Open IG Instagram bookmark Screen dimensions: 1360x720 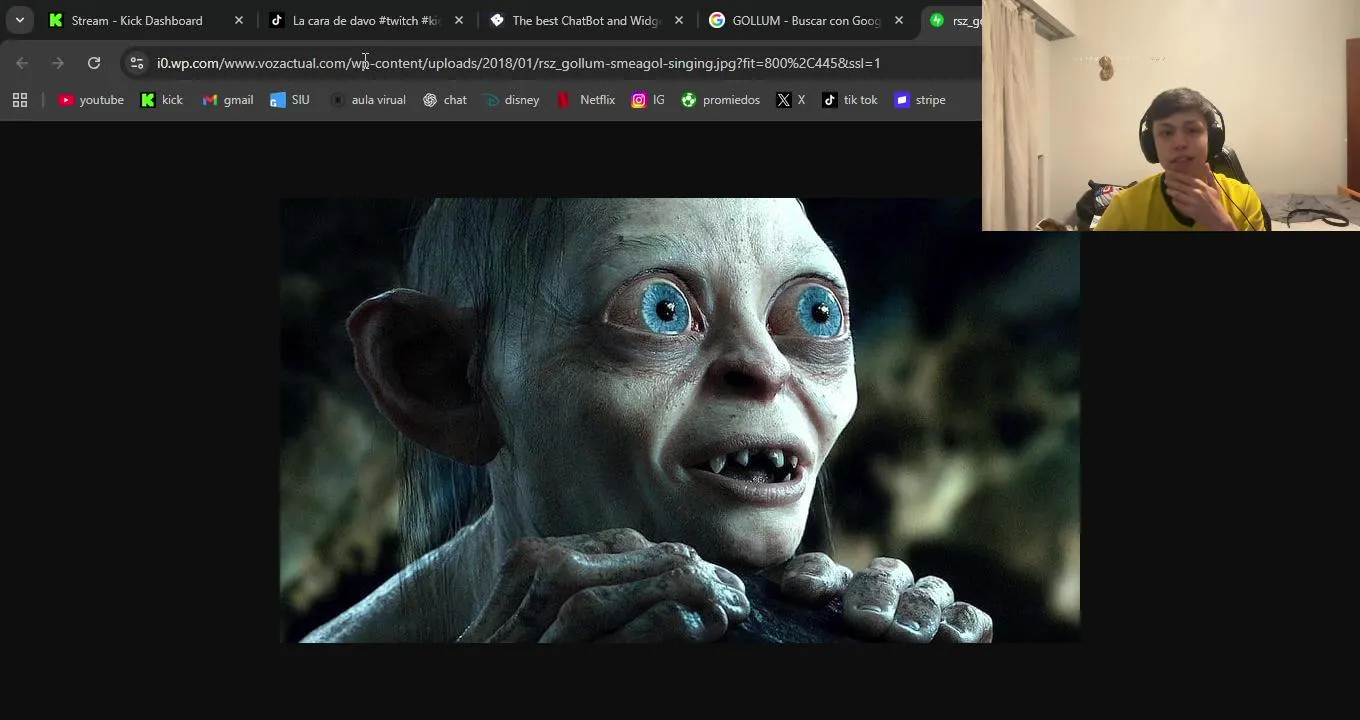click(648, 100)
